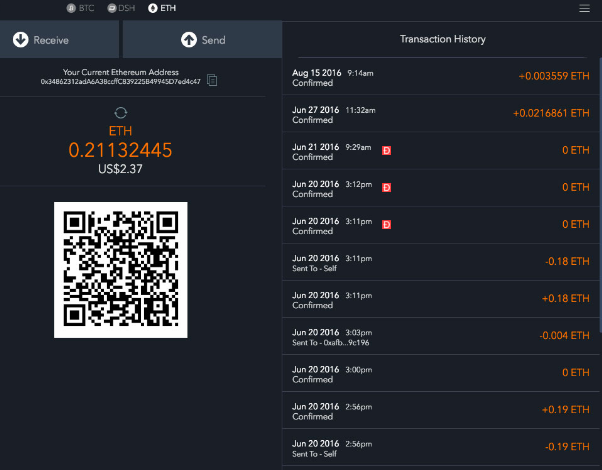Open the hamburger menu
This screenshot has width=602, height=470.
click(584, 8)
